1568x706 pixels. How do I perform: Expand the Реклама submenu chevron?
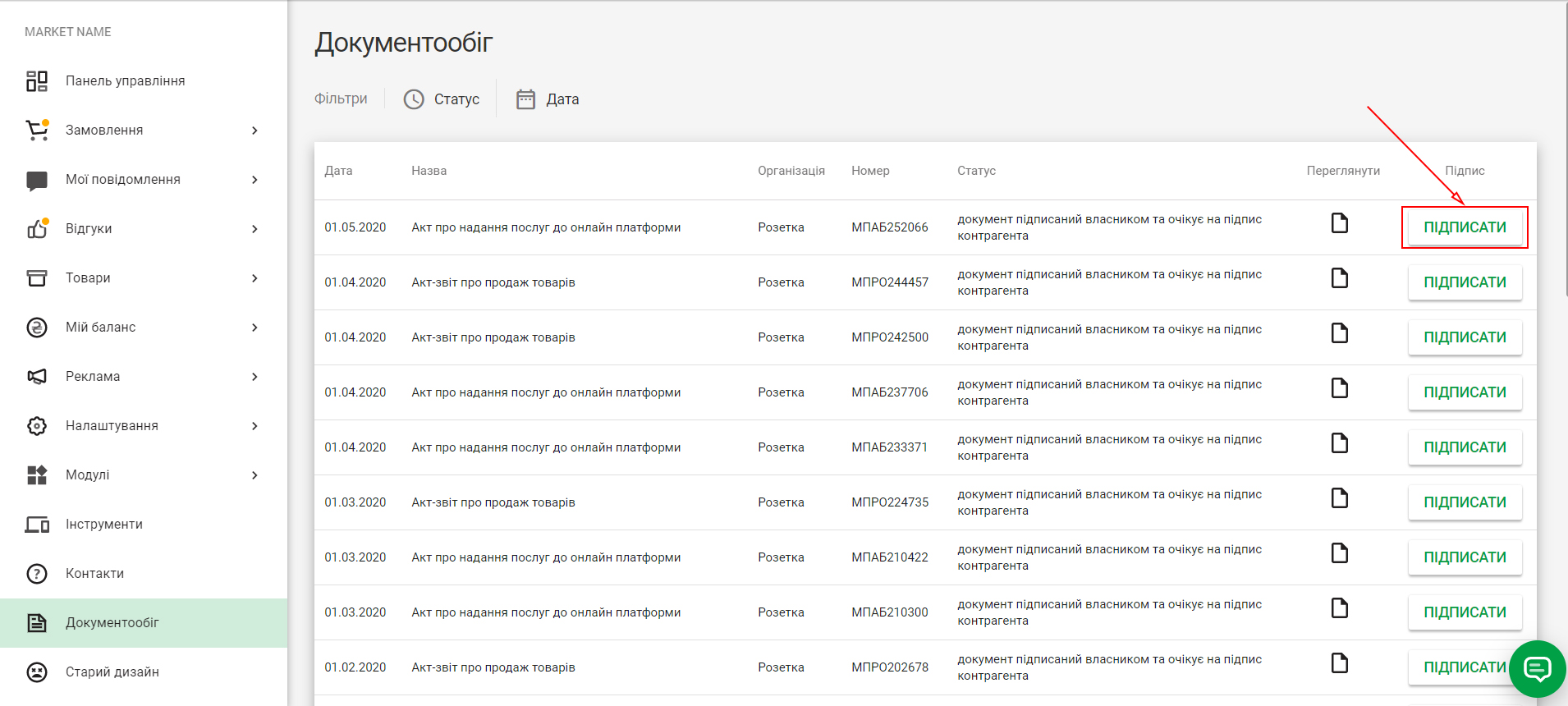click(x=254, y=377)
